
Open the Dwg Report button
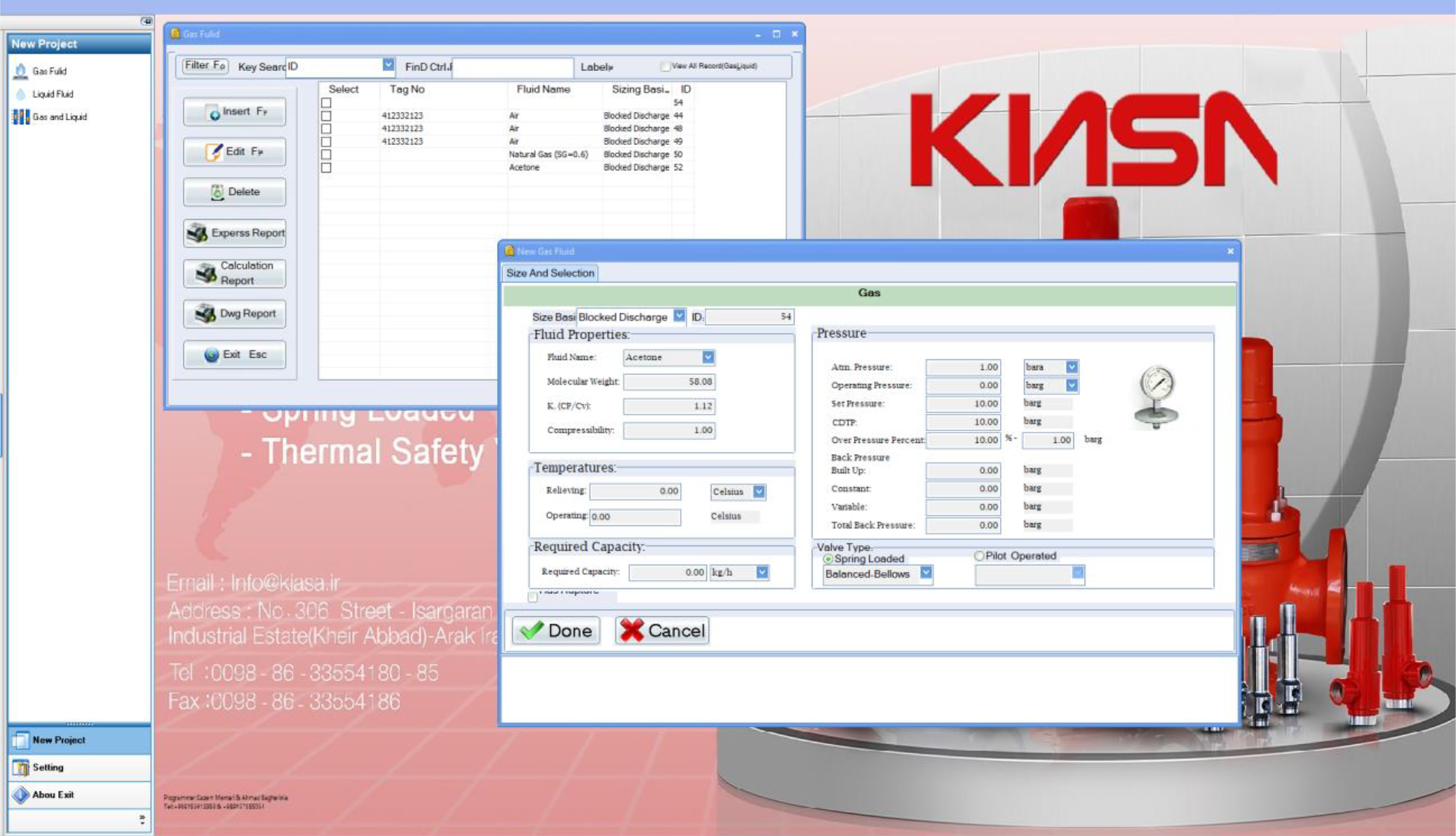click(x=235, y=314)
